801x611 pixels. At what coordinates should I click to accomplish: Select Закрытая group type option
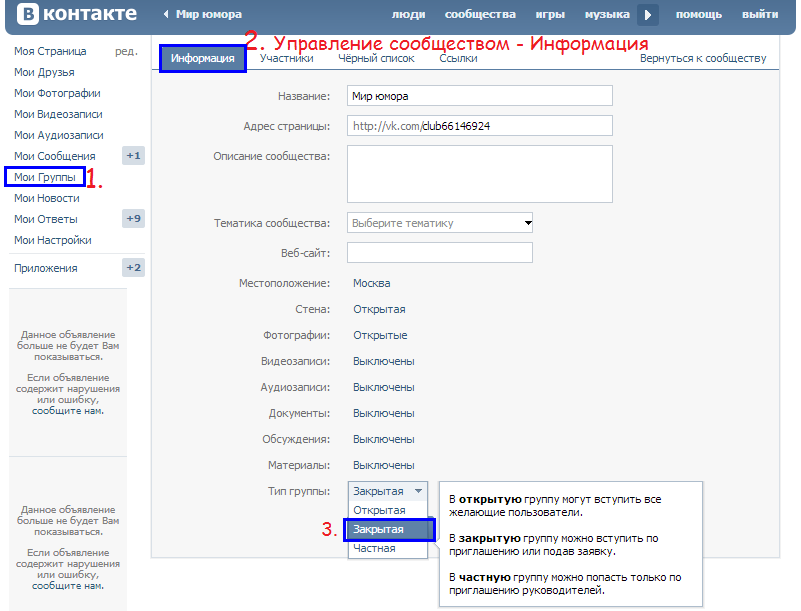[x=389, y=529]
